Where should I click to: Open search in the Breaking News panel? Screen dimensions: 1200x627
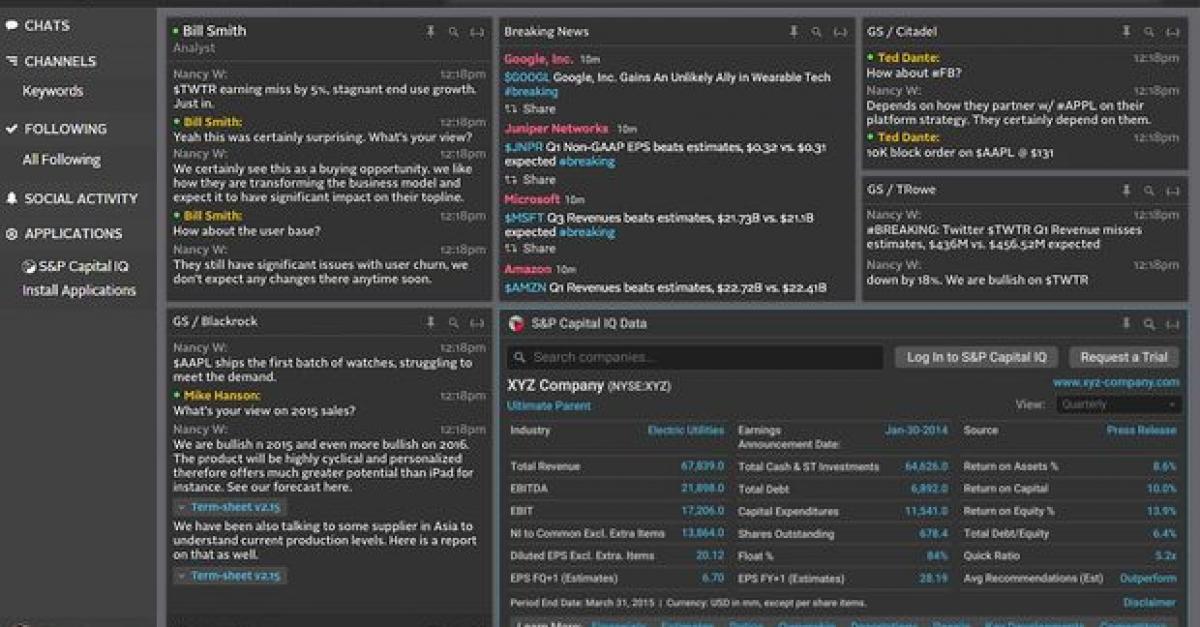817,32
